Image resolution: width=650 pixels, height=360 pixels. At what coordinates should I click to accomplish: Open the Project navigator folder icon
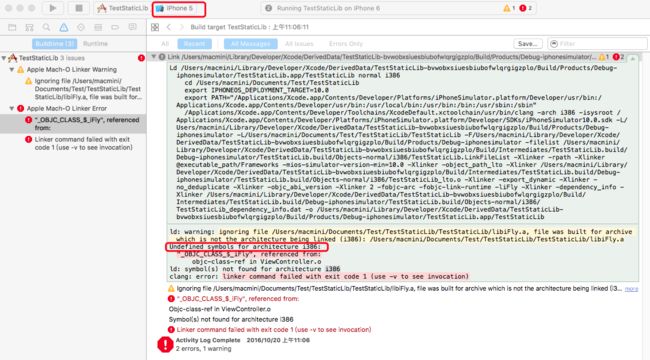pos(12,27)
